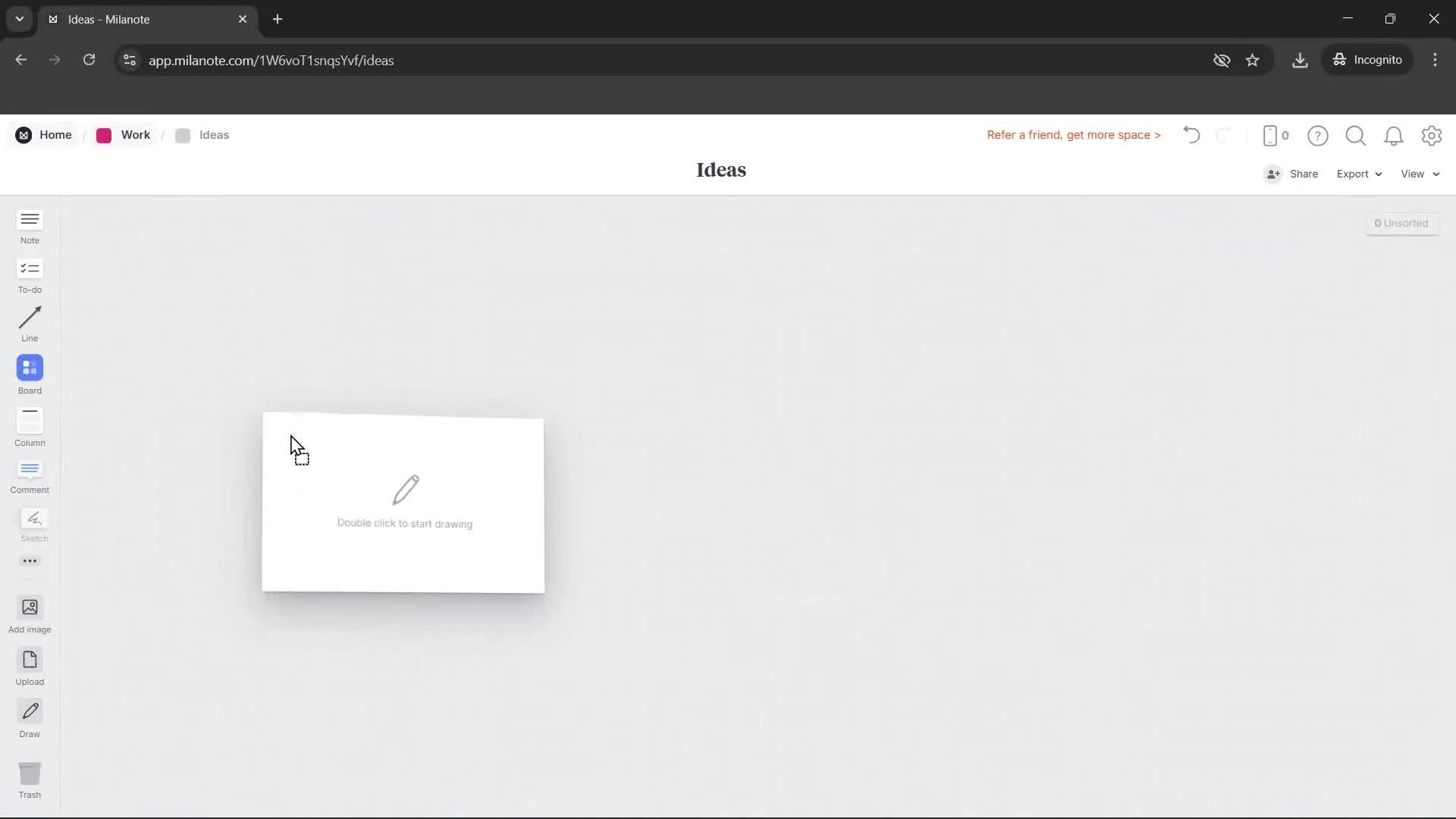Open the Draw tool
The width and height of the screenshot is (1456, 819).
(30, 717)
